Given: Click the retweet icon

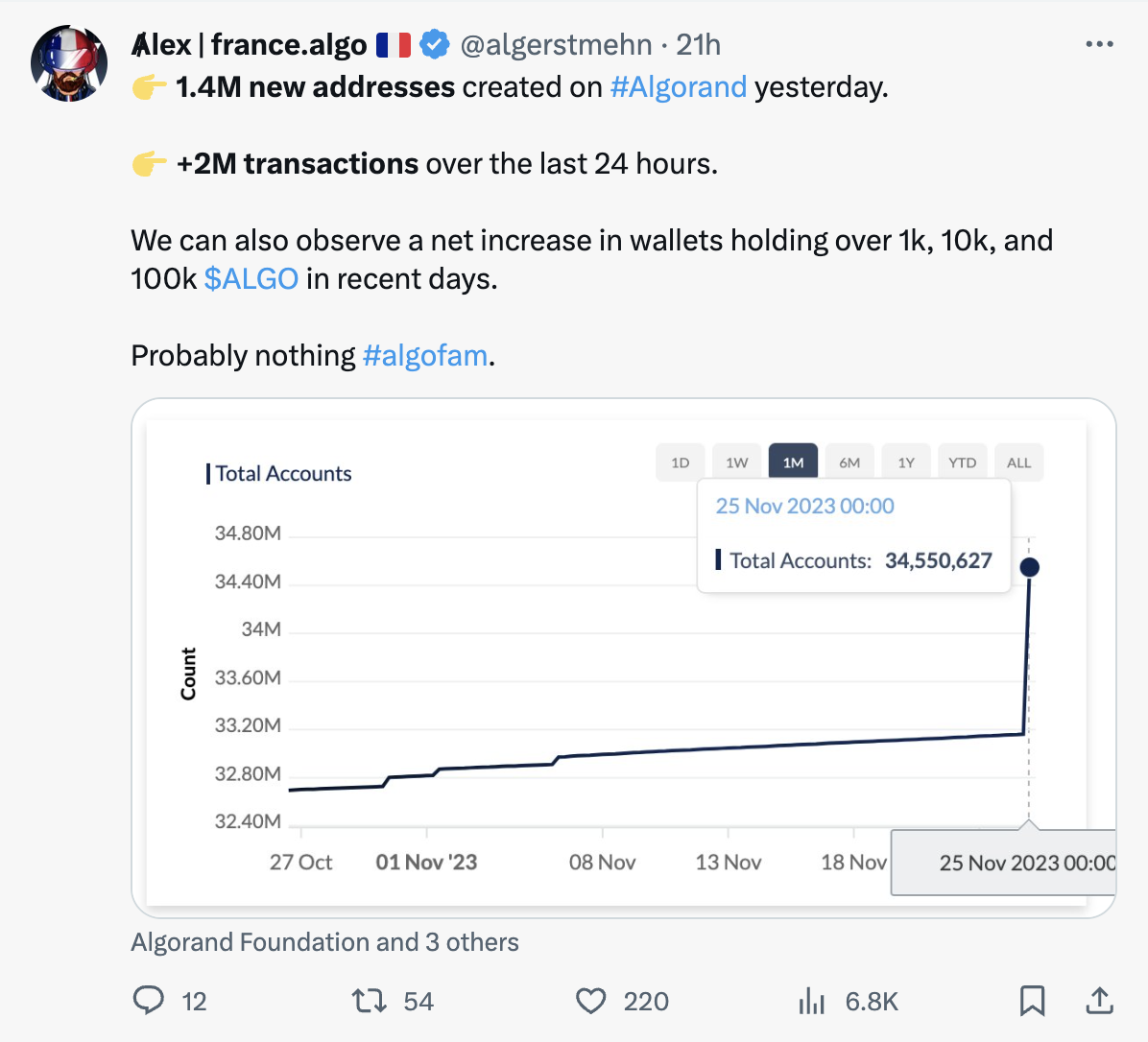Looking at the screenshot, I should click(x=369, y=1001).
